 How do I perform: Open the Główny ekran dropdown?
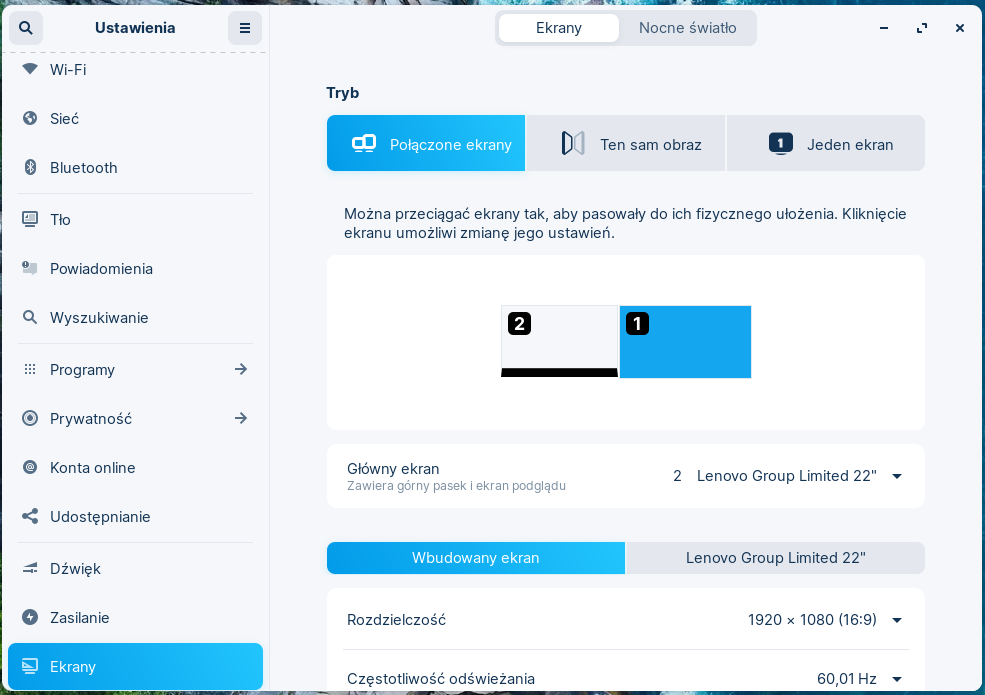pyautogui.click(x=626, y=476)
